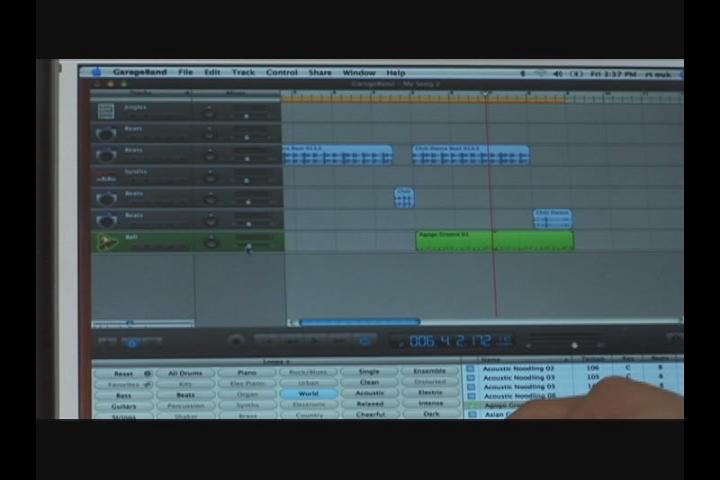Click the playhead marker on the ruler
720x480 pixels.
[x=486, y=93]
